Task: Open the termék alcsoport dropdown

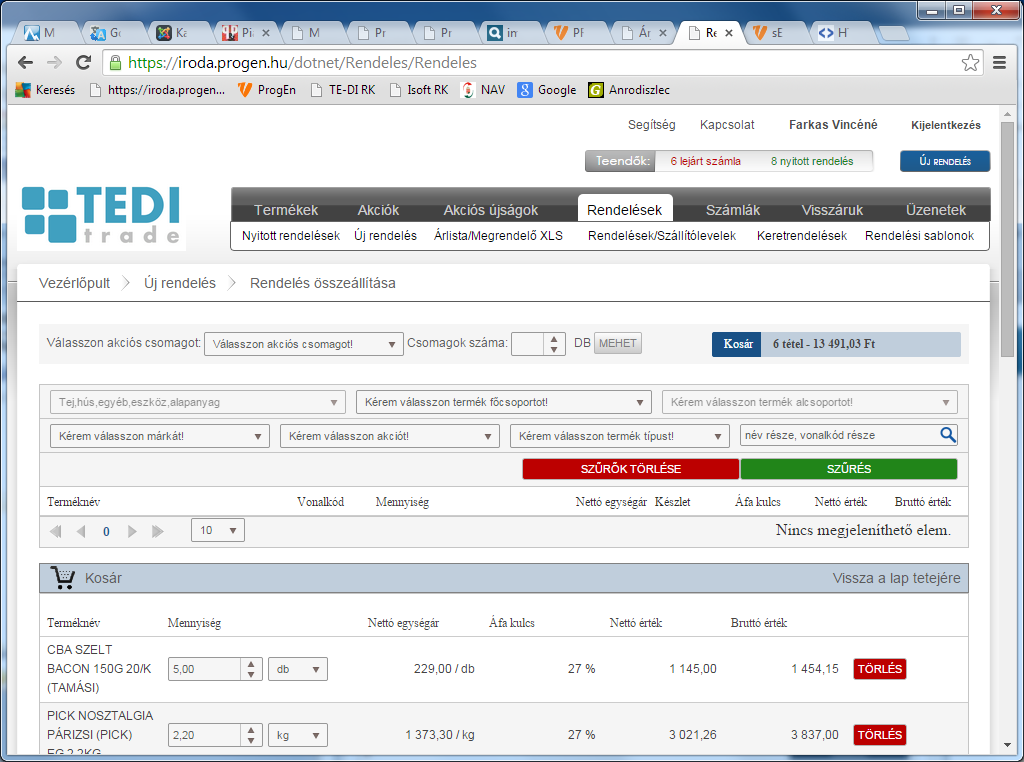Action: click(810, 402)
